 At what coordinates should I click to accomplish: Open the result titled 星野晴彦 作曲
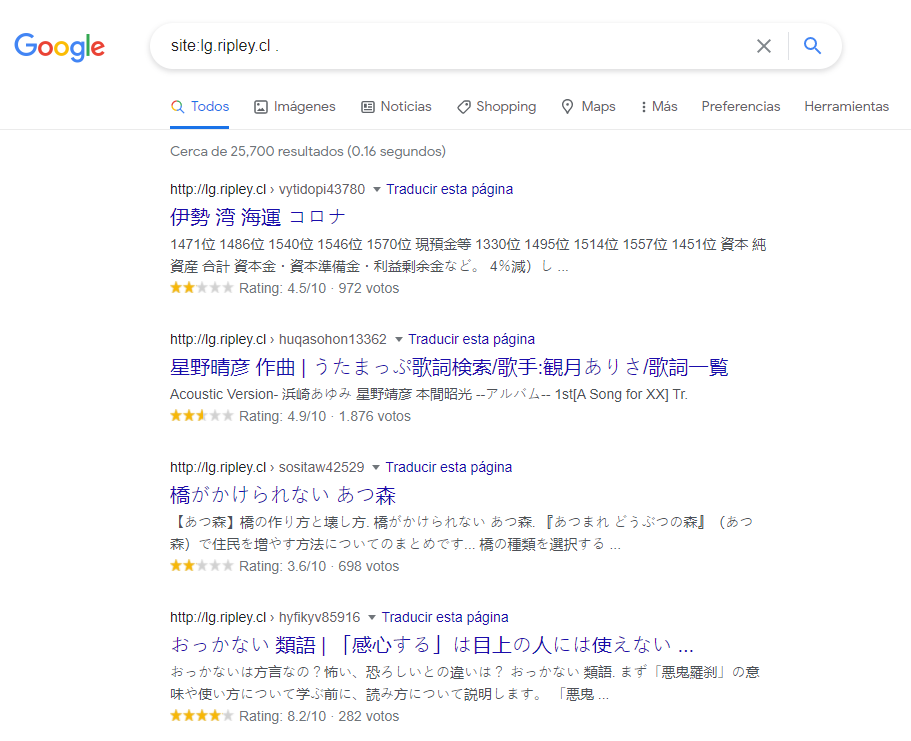pos(449,367)
